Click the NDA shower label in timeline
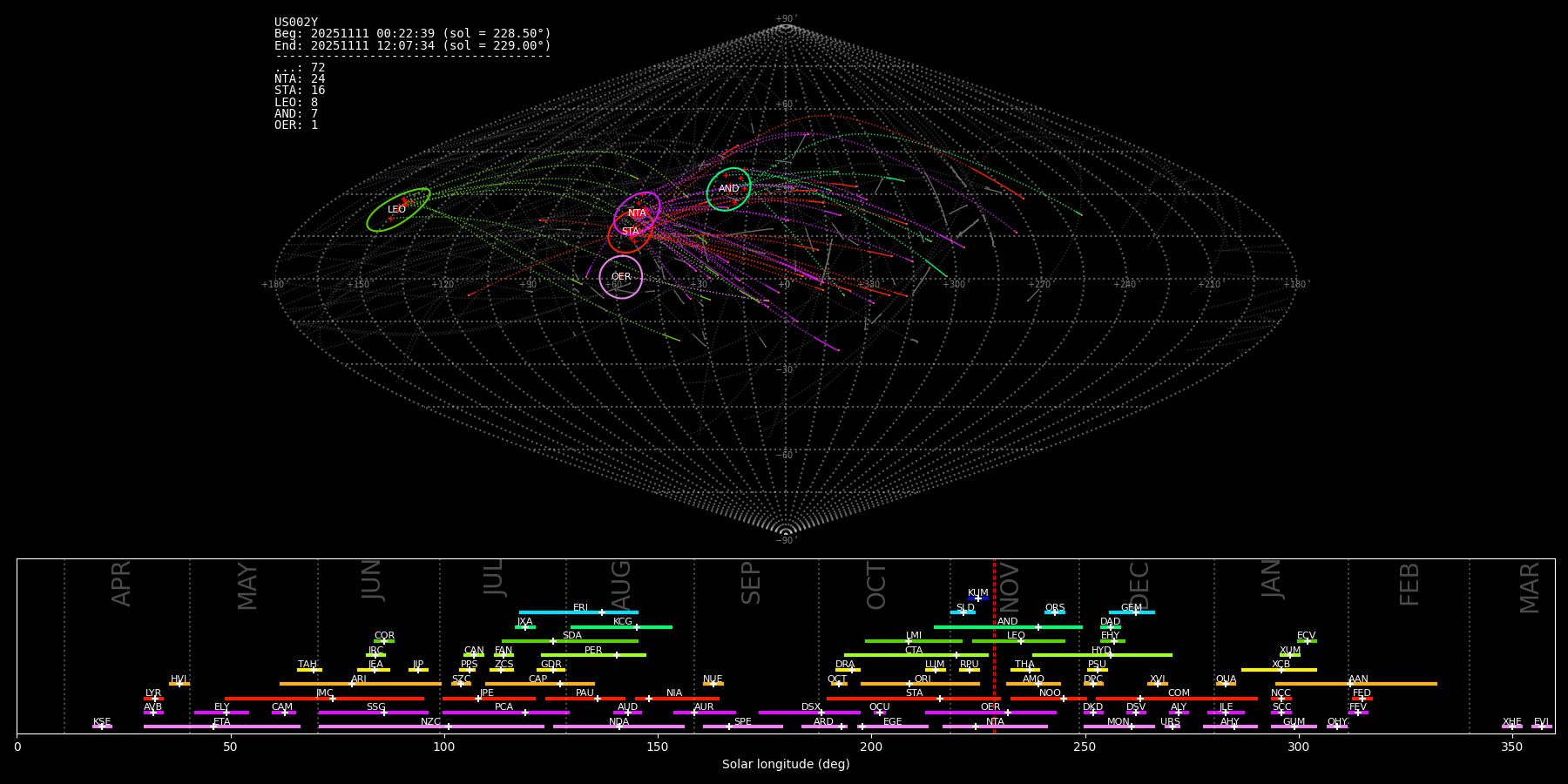The image size is (1568, 784). tap(619, 722)
